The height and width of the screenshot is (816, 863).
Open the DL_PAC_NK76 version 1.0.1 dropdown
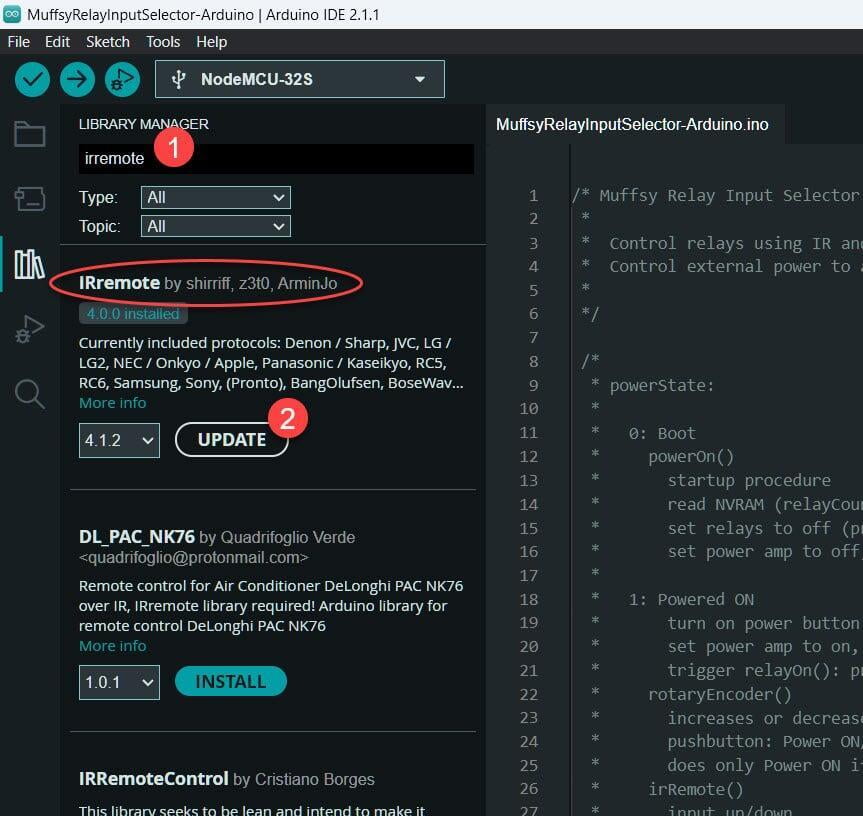[119, 683]
